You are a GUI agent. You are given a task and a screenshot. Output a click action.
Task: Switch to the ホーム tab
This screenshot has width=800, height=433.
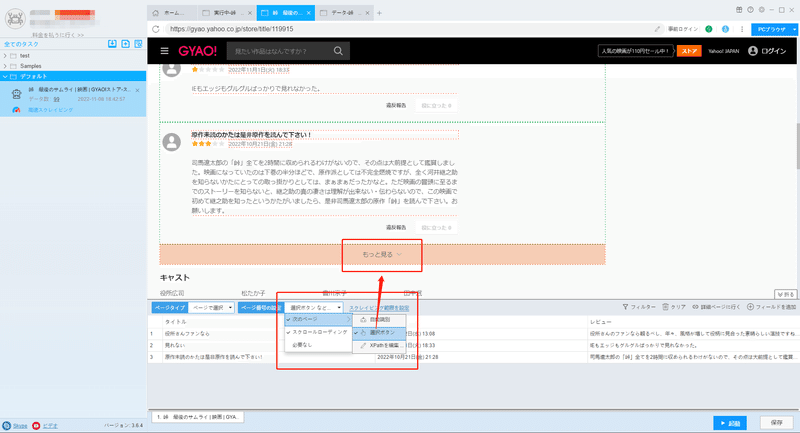pyautogui.click(x=172, y=13)
